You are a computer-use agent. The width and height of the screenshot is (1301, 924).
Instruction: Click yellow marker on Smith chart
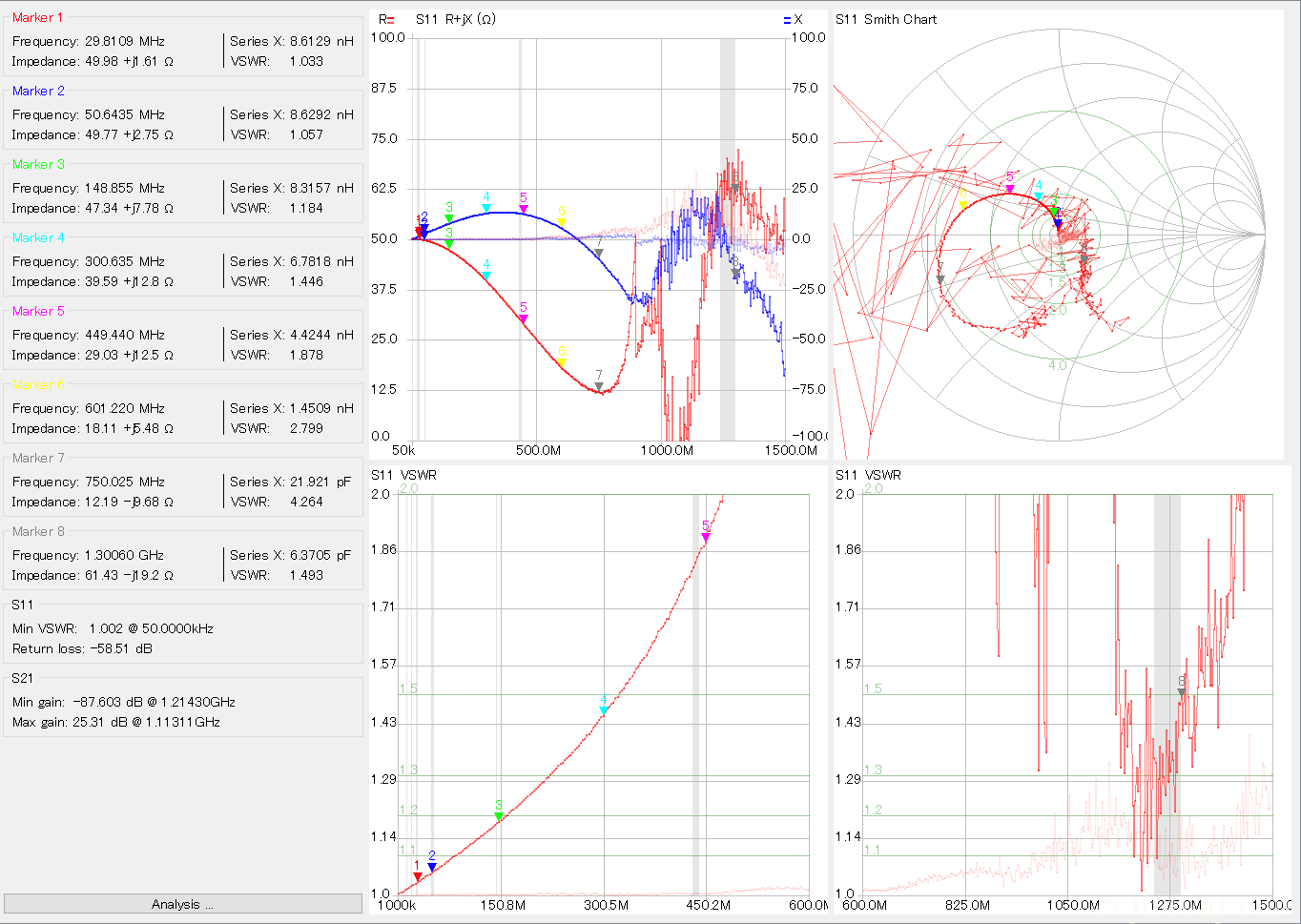pyautogui.click(x=963, y=204)
